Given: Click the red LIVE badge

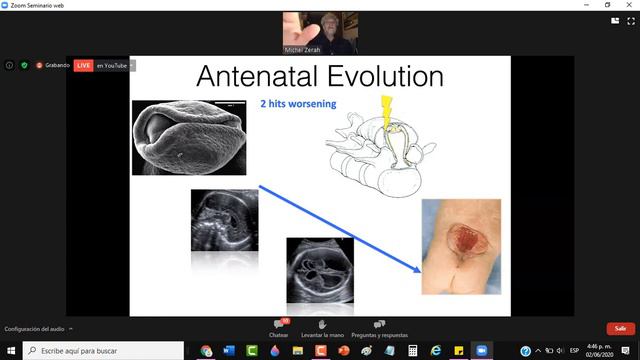Looking at the screenshot, I should pos(84,65).
